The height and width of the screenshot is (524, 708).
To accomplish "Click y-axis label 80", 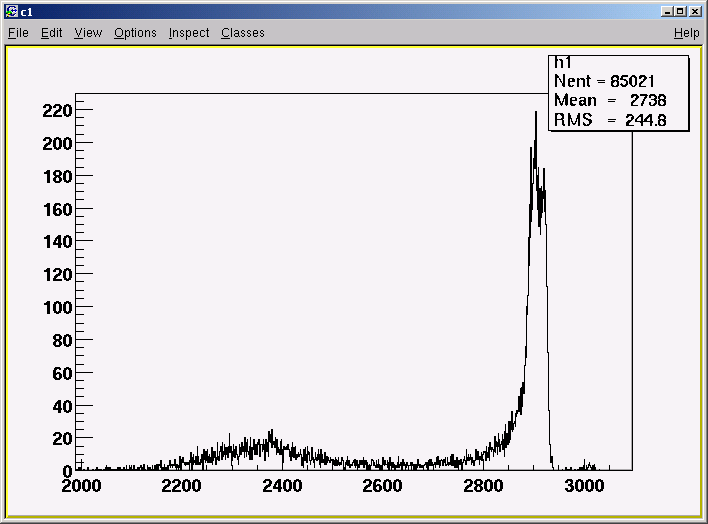I will pyautogui.click(x=62, y=341).
